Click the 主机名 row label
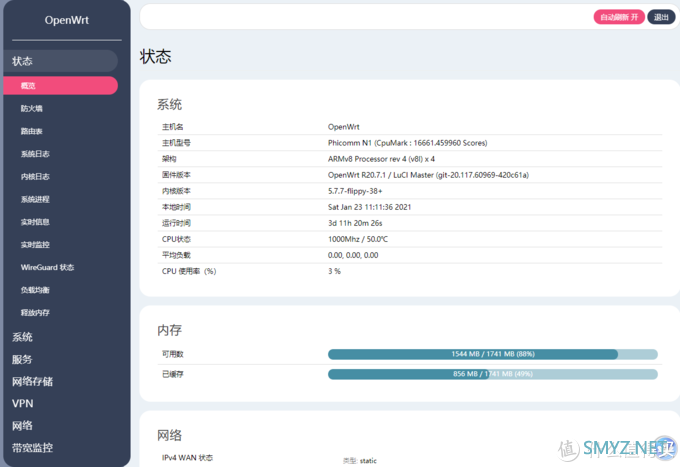The height and width of the screenshot is (467, 680). coord(173,127)
